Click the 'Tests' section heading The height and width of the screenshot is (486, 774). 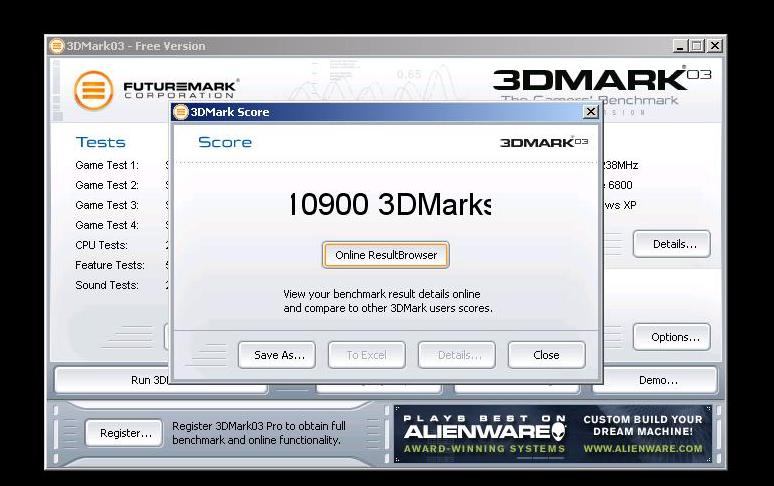(101, 143)
